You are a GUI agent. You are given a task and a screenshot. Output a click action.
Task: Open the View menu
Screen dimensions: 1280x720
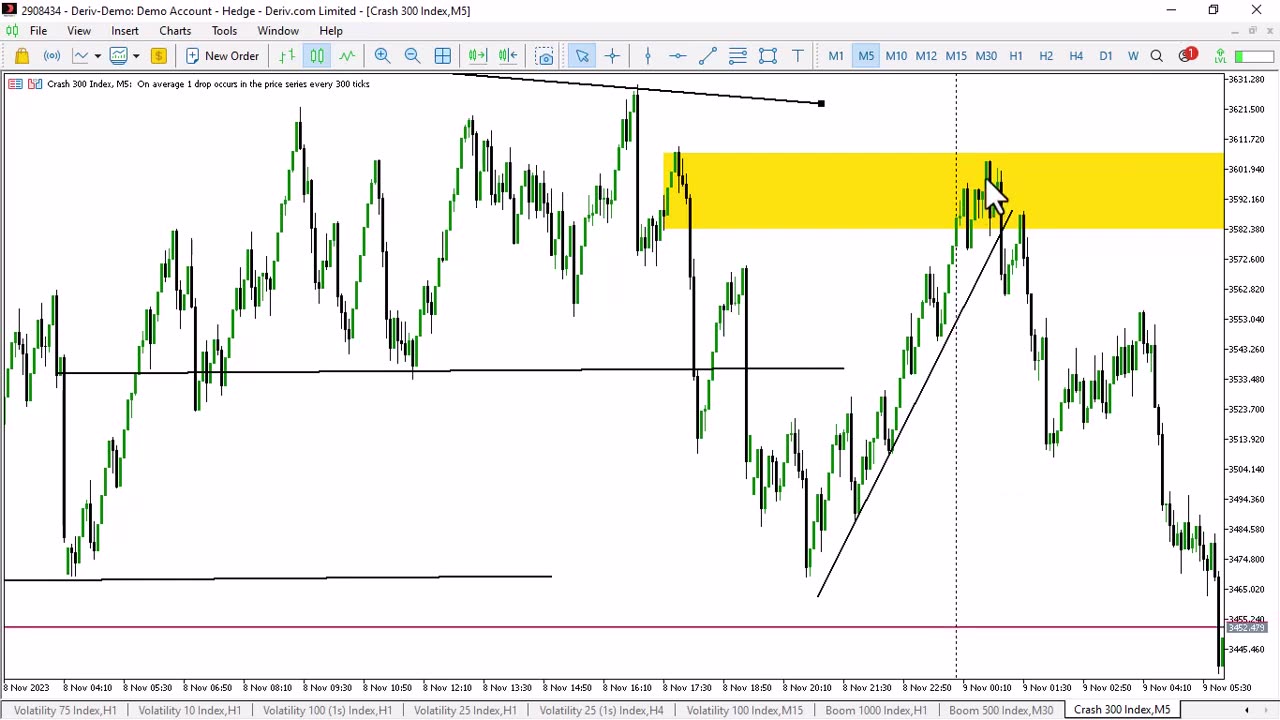[x=79, y=31]
